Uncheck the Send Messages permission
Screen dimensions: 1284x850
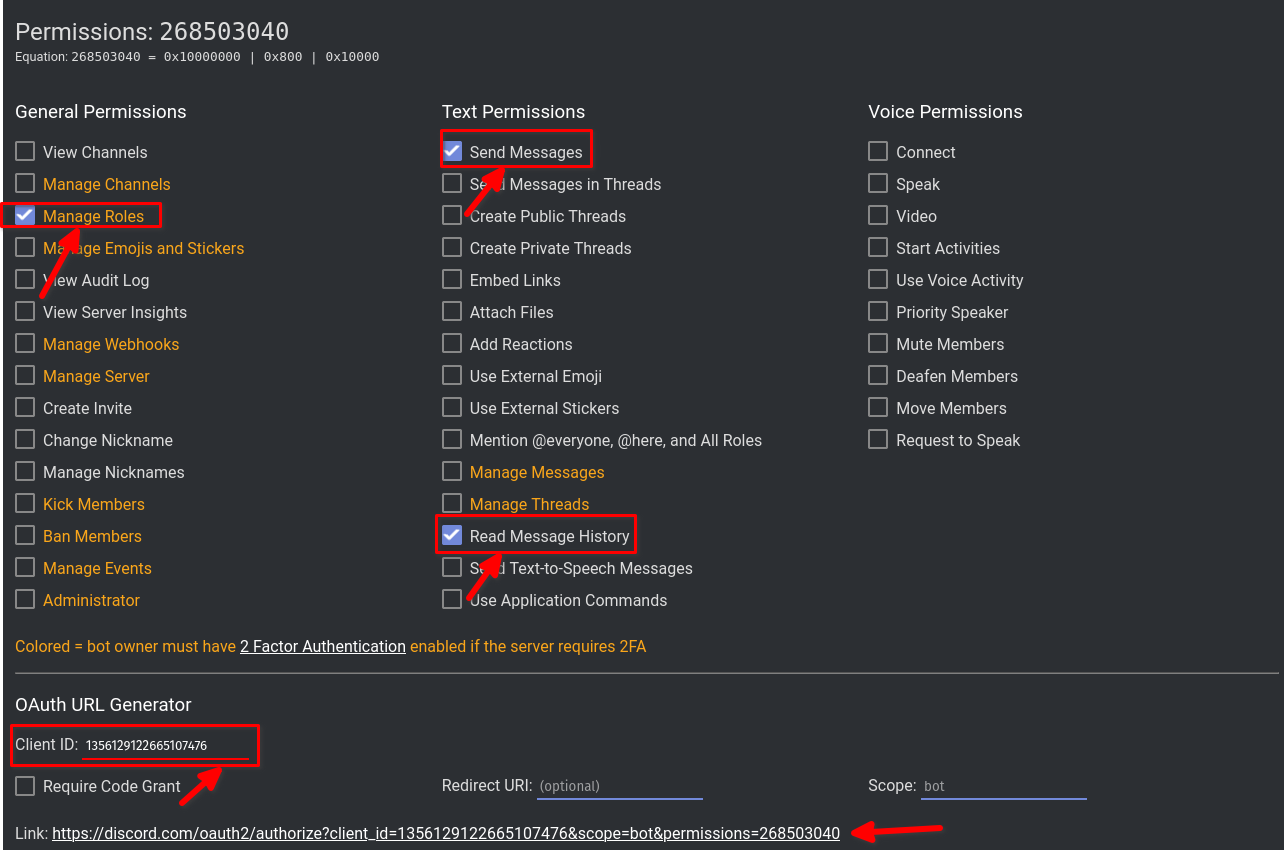[x=452, y=151]
